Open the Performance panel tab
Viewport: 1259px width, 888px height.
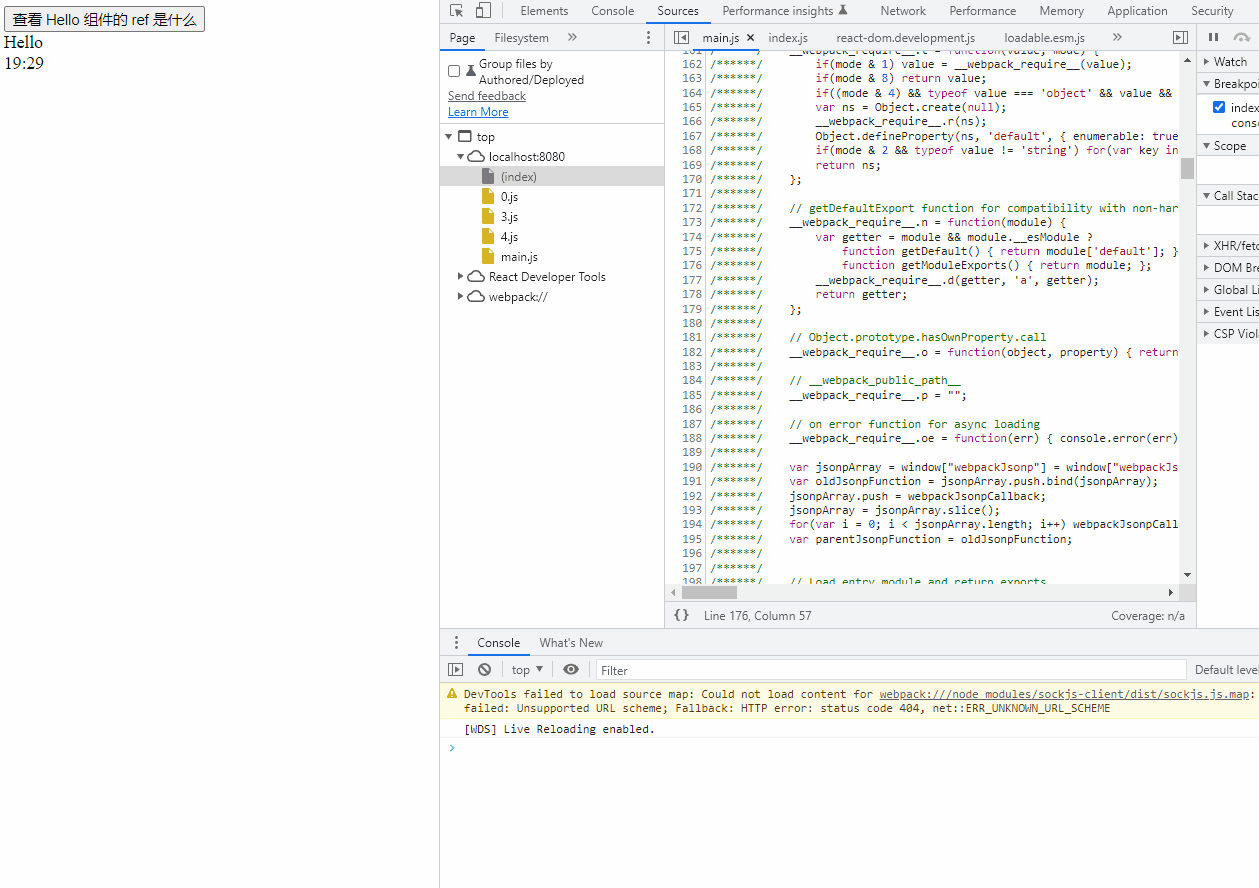tap(983, 11)
